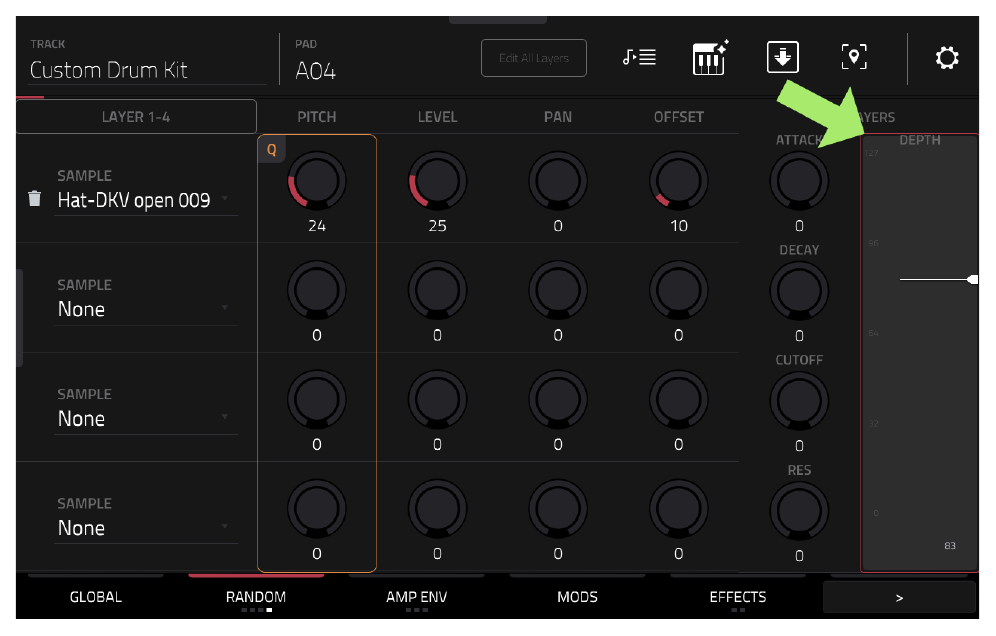Expand the third layer's sample dropdown

pos(145,419)
